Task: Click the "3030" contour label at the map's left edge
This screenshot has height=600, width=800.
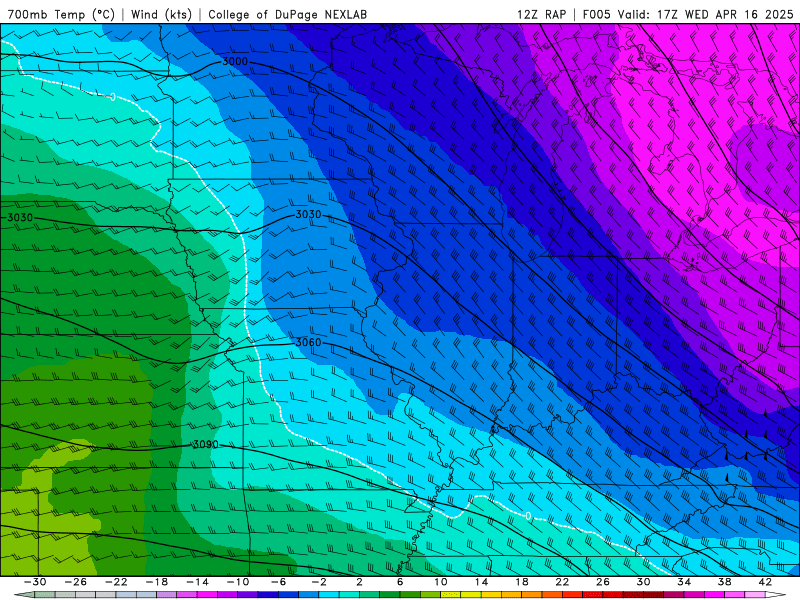Action: [x=20, y=217]
